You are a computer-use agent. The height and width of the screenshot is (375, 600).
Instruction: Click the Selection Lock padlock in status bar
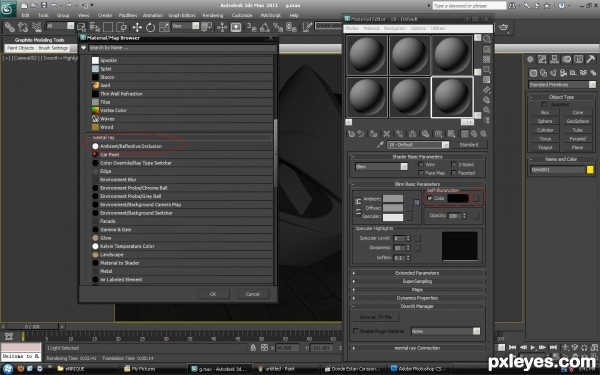pos(253,347)
